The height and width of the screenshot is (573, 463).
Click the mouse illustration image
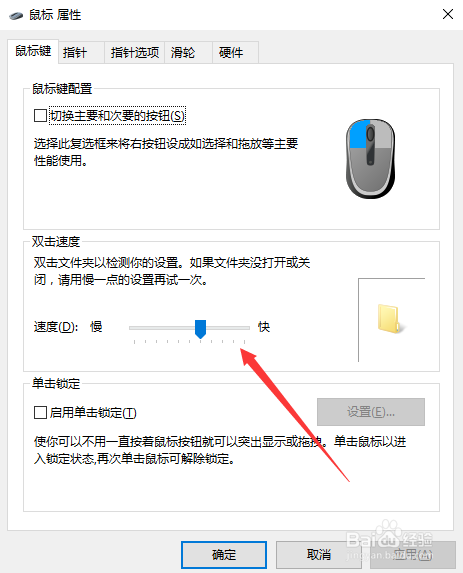pyautogui.click(x=370, y=159)
